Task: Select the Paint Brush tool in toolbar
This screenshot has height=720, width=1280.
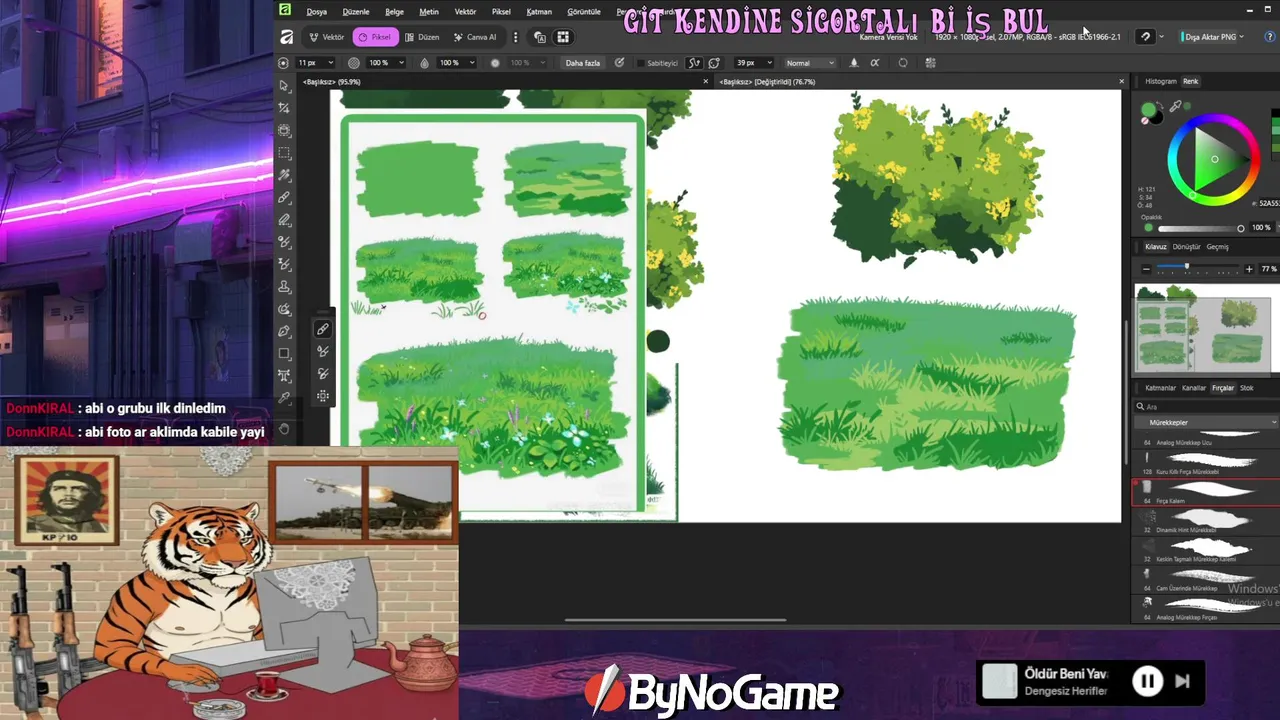Action: (x=285, y=198)
